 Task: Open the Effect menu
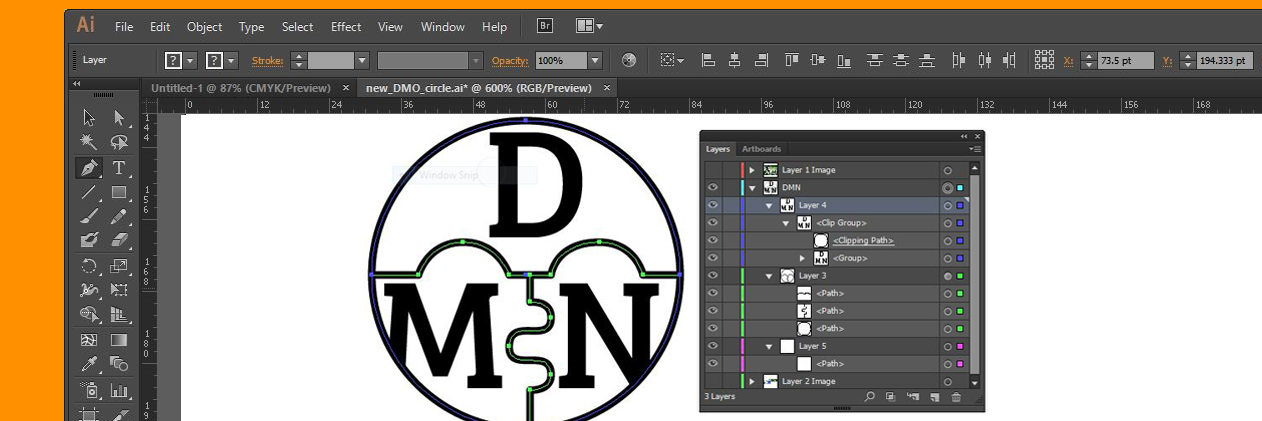(346, 27)
